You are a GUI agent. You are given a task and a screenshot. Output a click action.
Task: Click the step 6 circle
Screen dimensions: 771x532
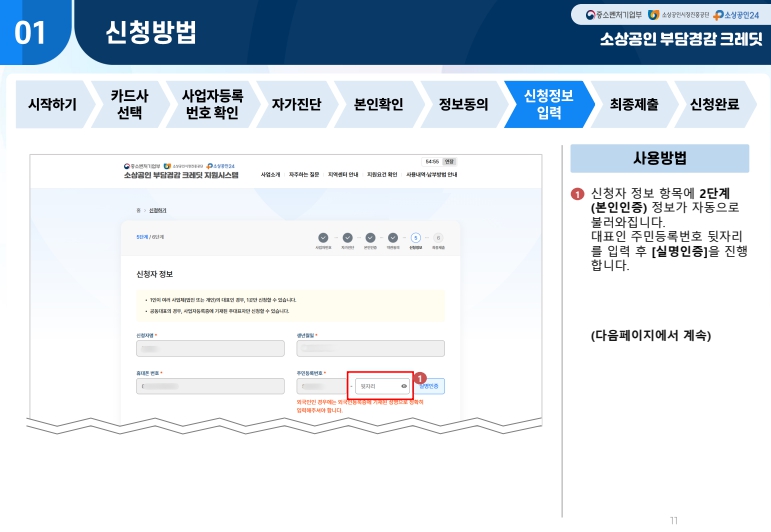(x=438, y=238)
